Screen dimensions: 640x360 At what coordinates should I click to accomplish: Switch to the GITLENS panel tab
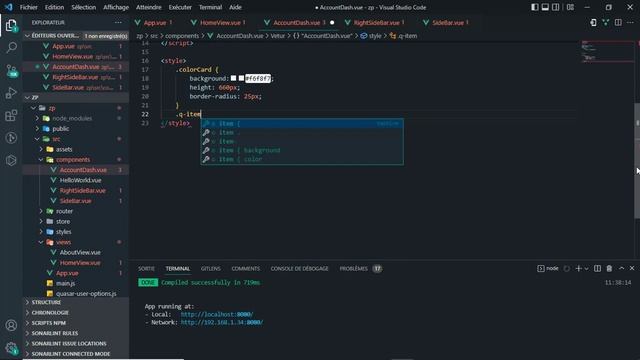pos(211,269)
